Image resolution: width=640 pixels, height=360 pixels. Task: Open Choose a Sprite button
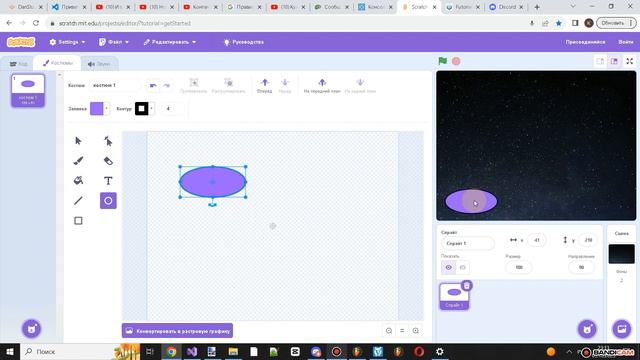coord(587,329)
